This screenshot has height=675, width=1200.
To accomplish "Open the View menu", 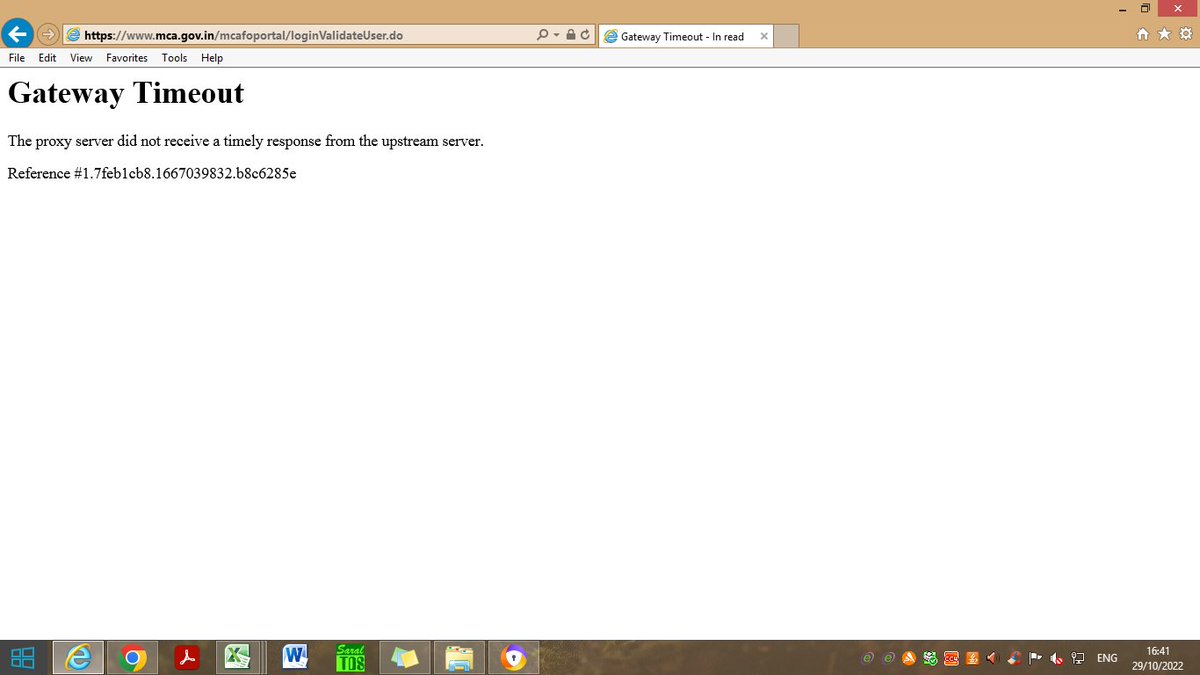I will pos(81,58).
